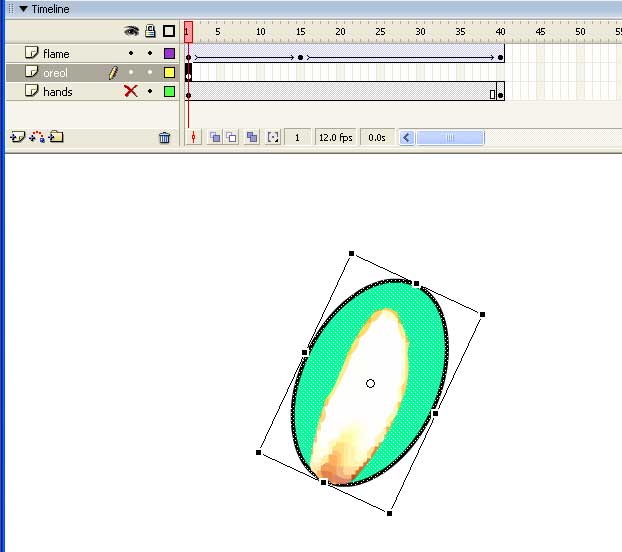The height and width of the screenshot is (552, 622).
Task: Lock all layers via padlock header icon
Action: point(150,31)
